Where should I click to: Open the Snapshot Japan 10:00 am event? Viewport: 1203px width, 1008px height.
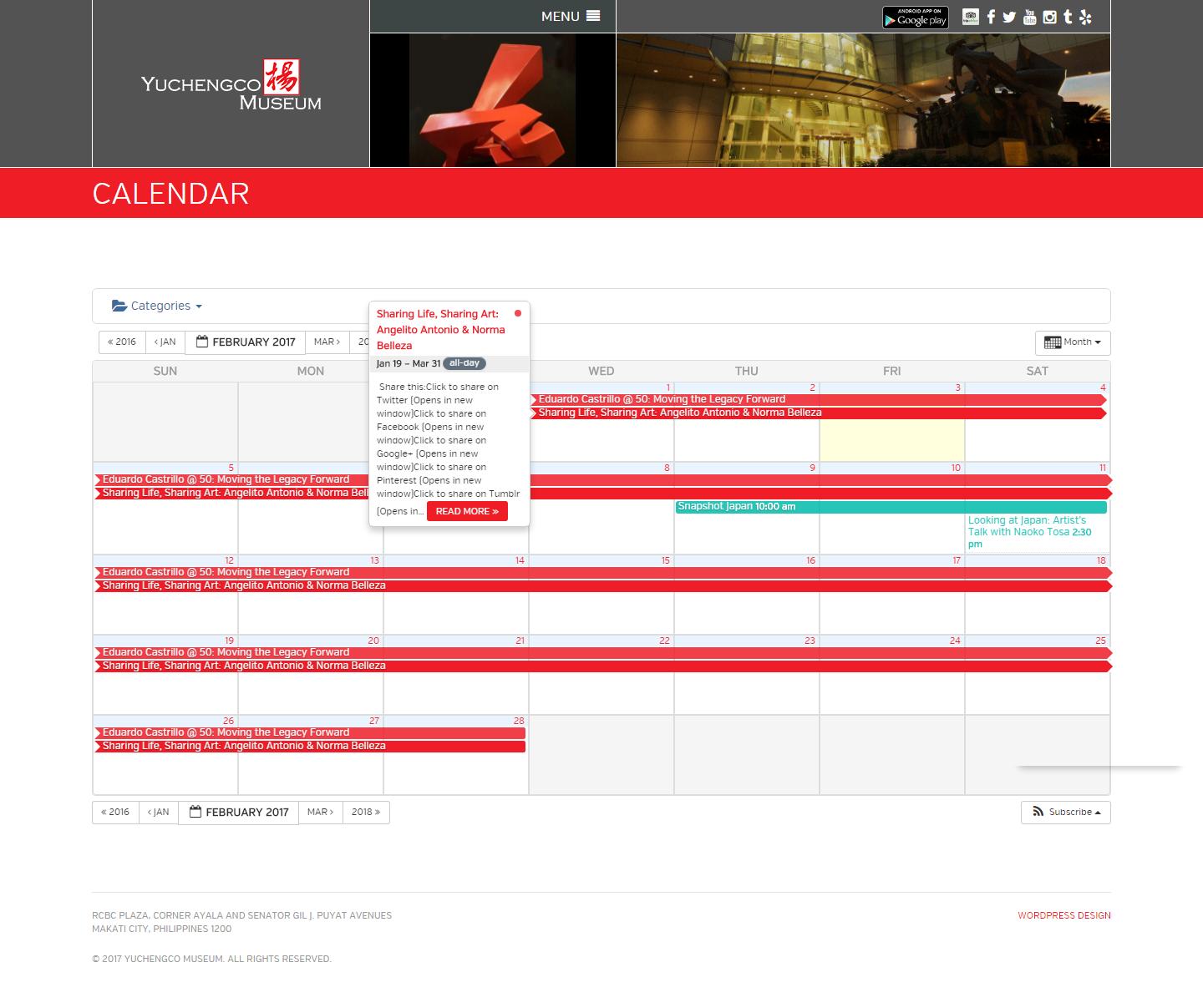(891, 507)
